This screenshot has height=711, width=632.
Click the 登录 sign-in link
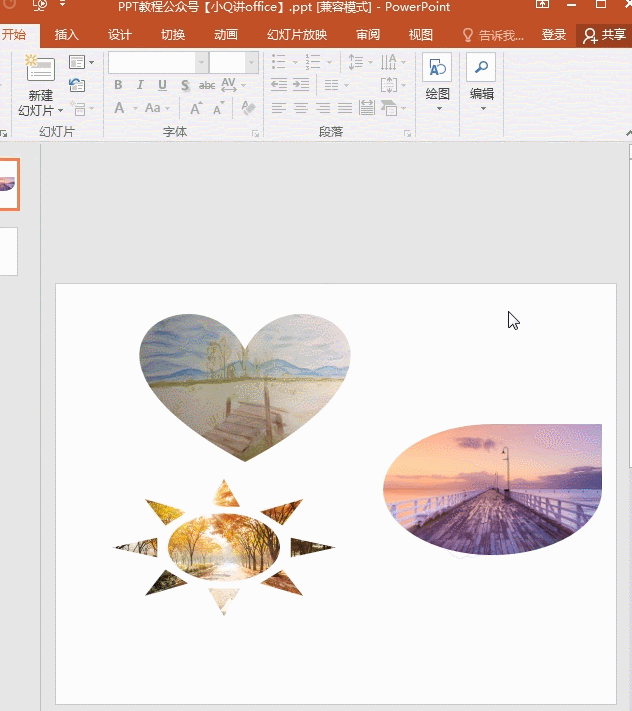[x=554, y=35]
